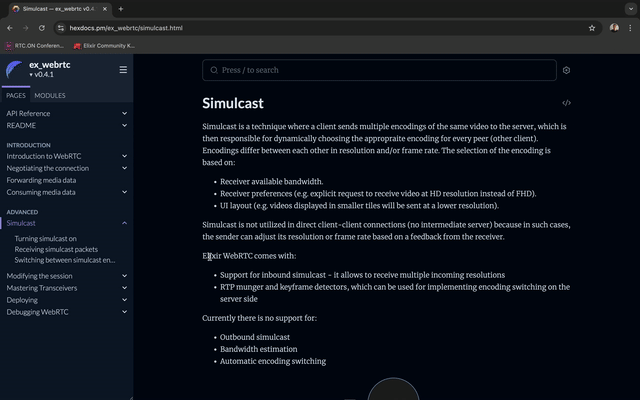Select the PAGES tab

(x=16, y=95)
